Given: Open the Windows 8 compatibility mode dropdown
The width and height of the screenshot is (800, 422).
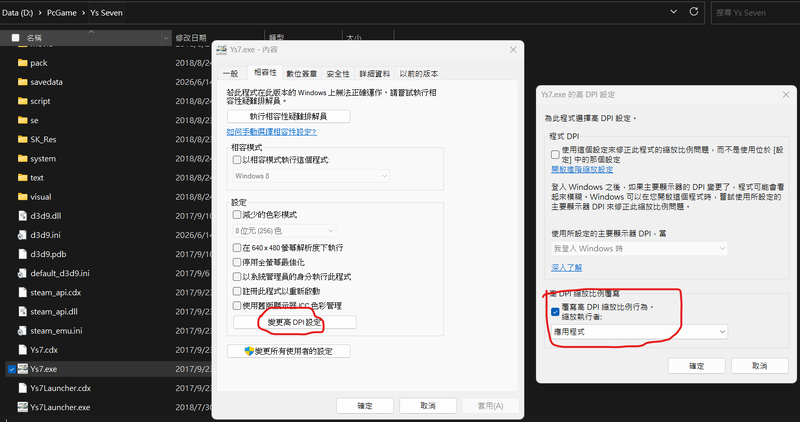Looking at the screenshot, I should point(311,176).
